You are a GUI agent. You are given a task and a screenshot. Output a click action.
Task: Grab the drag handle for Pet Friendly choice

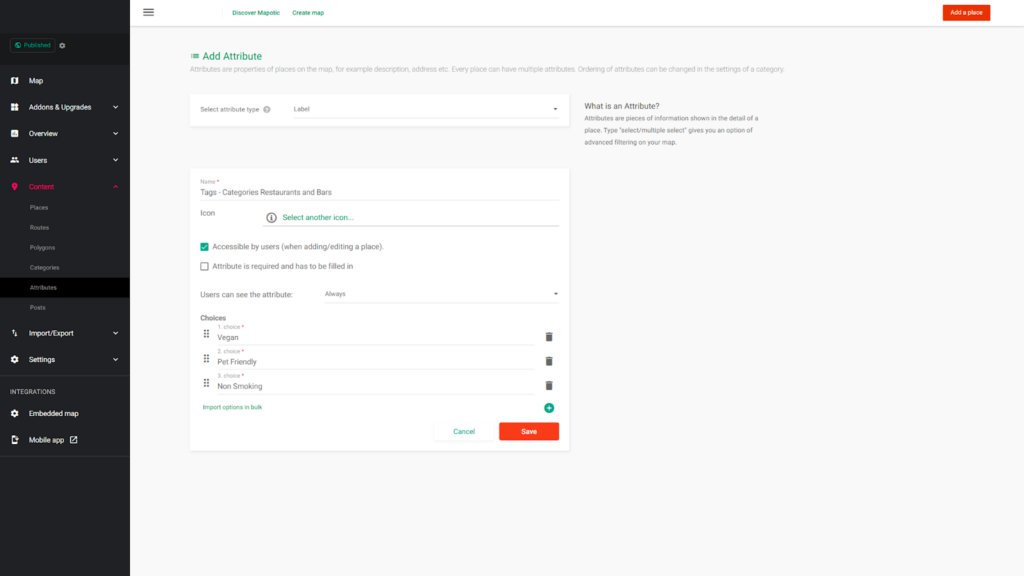(206, 359)
